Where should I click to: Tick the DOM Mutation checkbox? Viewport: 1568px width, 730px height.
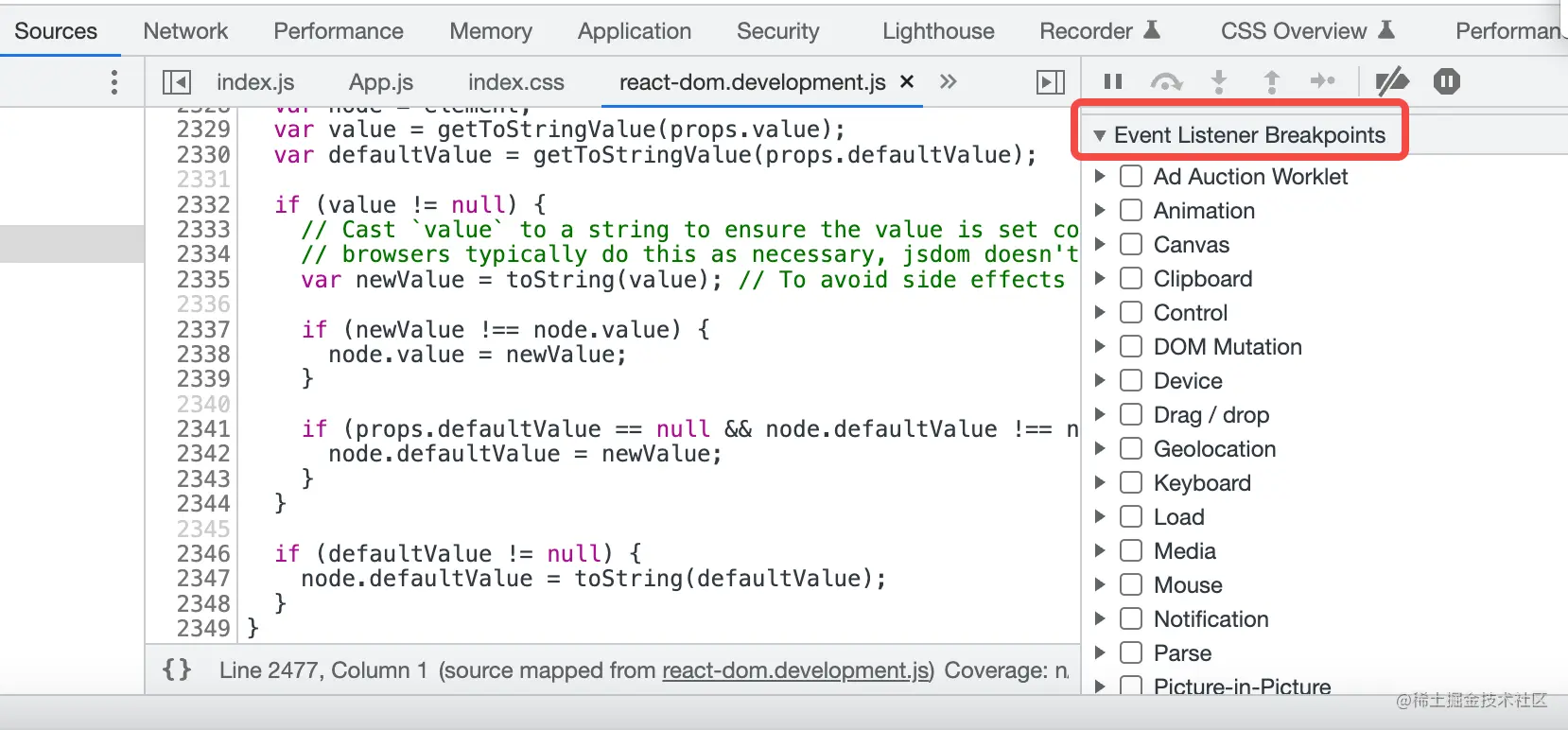(1131, 346)
